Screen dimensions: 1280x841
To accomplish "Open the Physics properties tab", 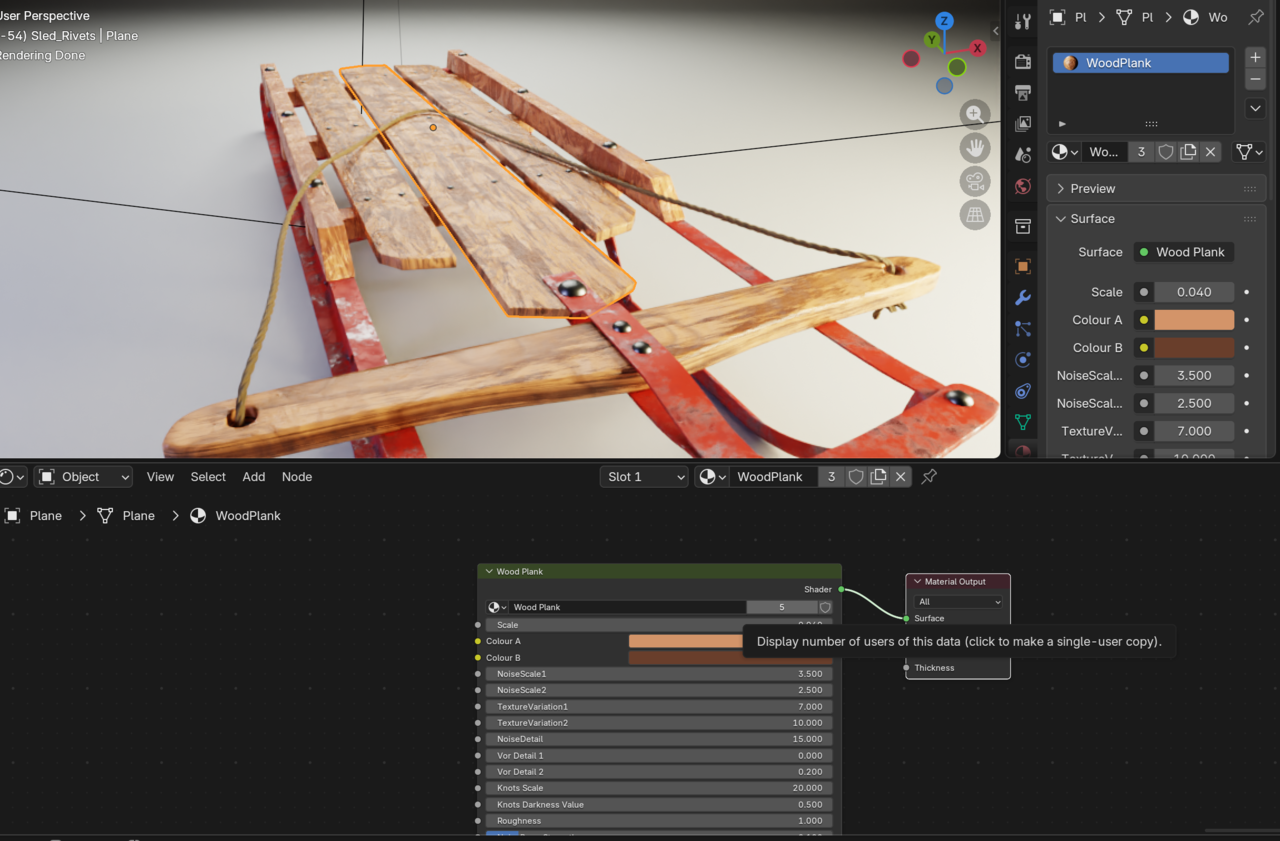I will coord(1022,360).
